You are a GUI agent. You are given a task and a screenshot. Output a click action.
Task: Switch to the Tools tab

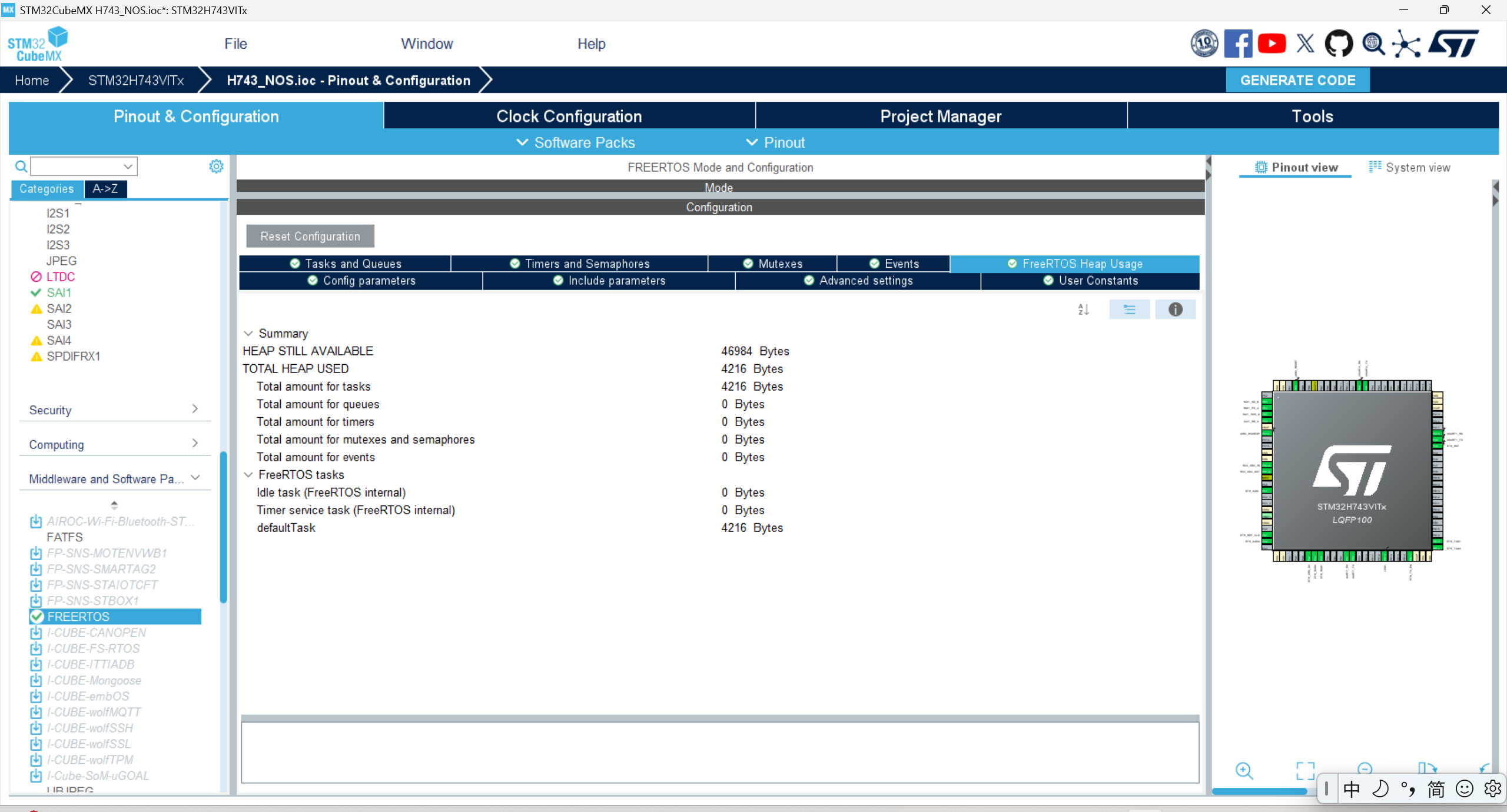coord(1312,116)
